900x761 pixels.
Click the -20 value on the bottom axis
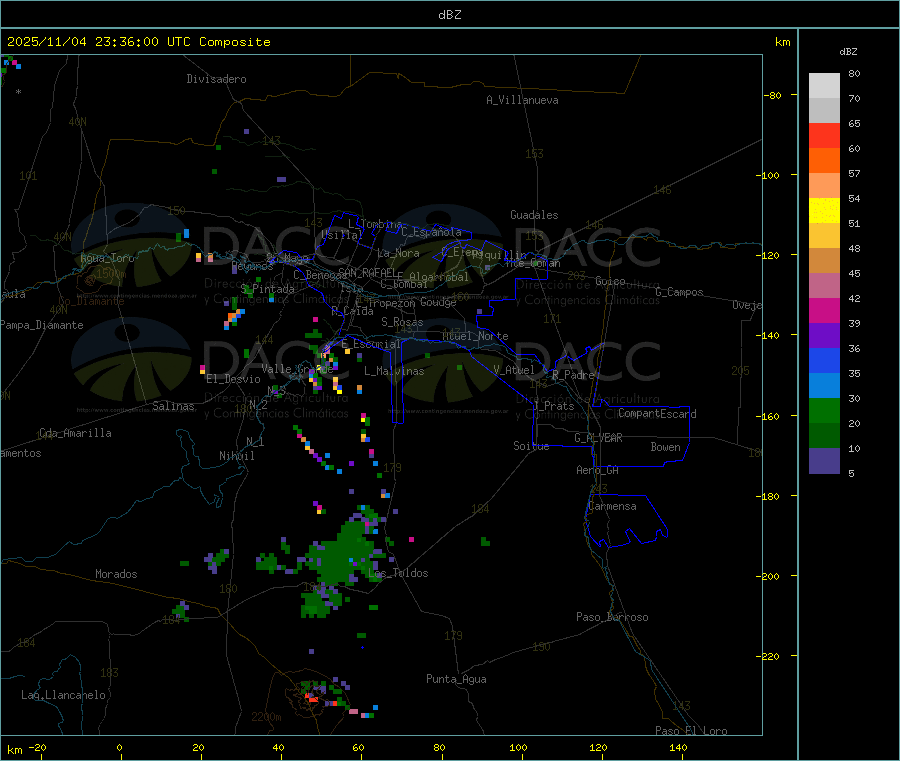[37, 748]
